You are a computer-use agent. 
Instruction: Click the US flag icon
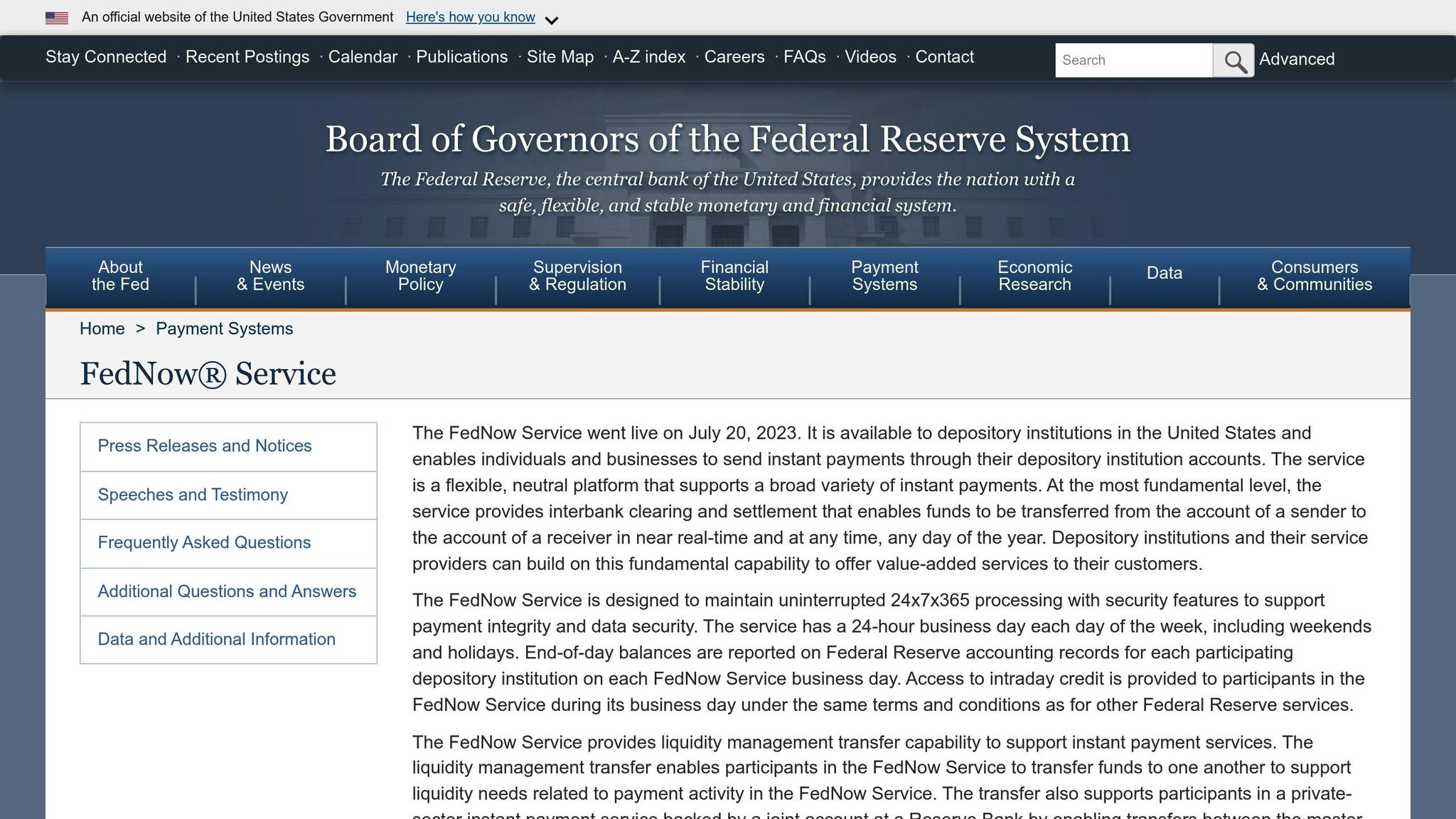[56, 16]
